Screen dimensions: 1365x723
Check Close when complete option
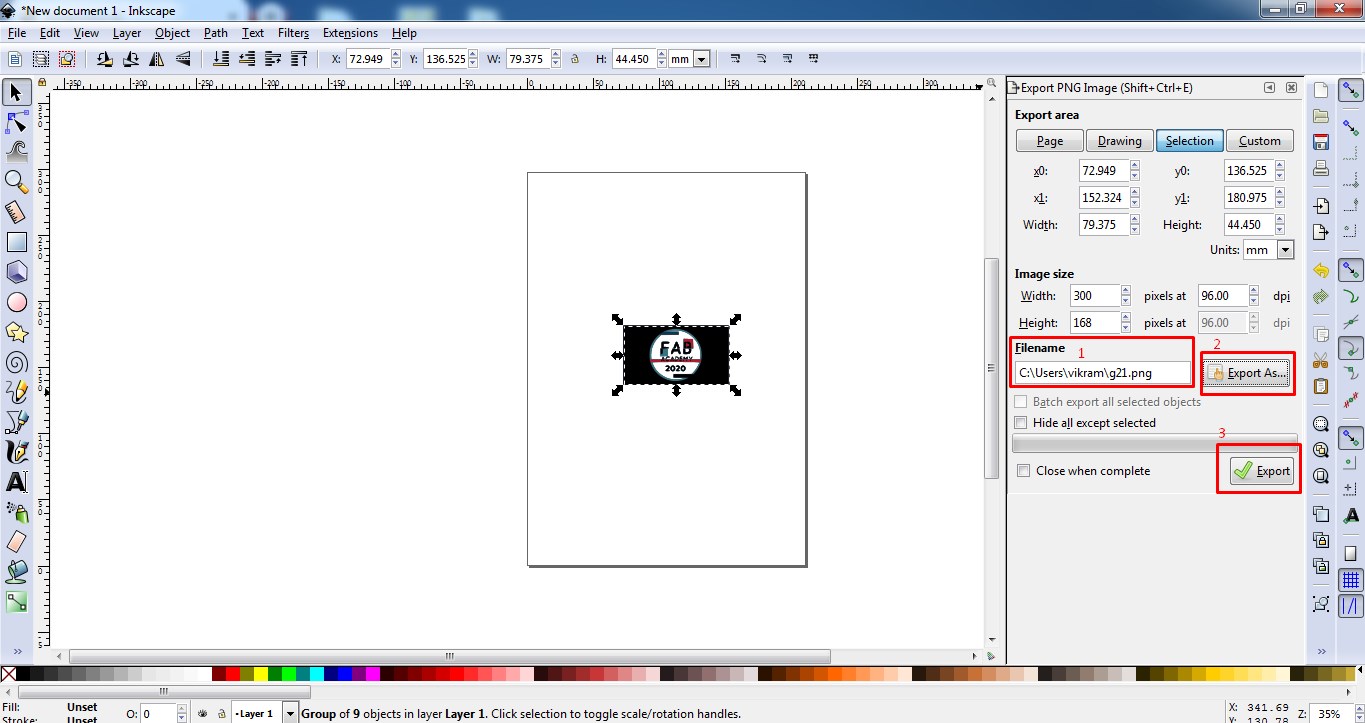[1023, 471]
